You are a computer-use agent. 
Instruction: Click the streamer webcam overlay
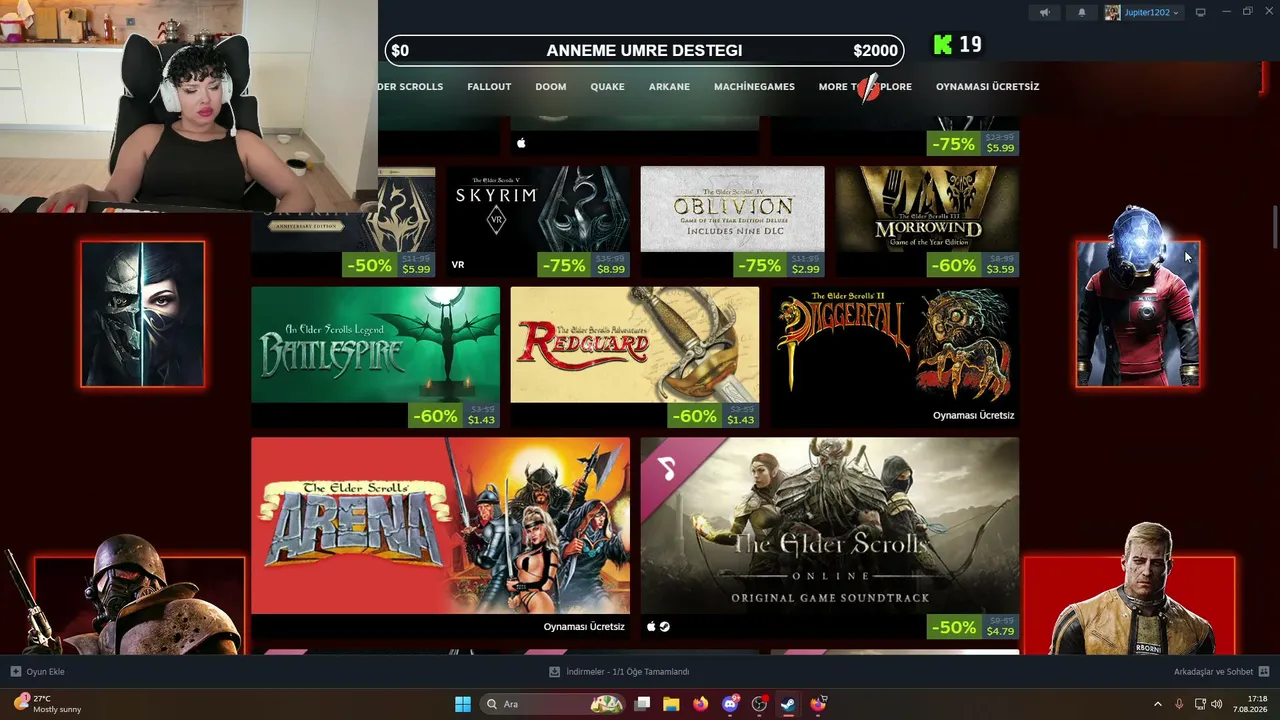coord(189,106)
